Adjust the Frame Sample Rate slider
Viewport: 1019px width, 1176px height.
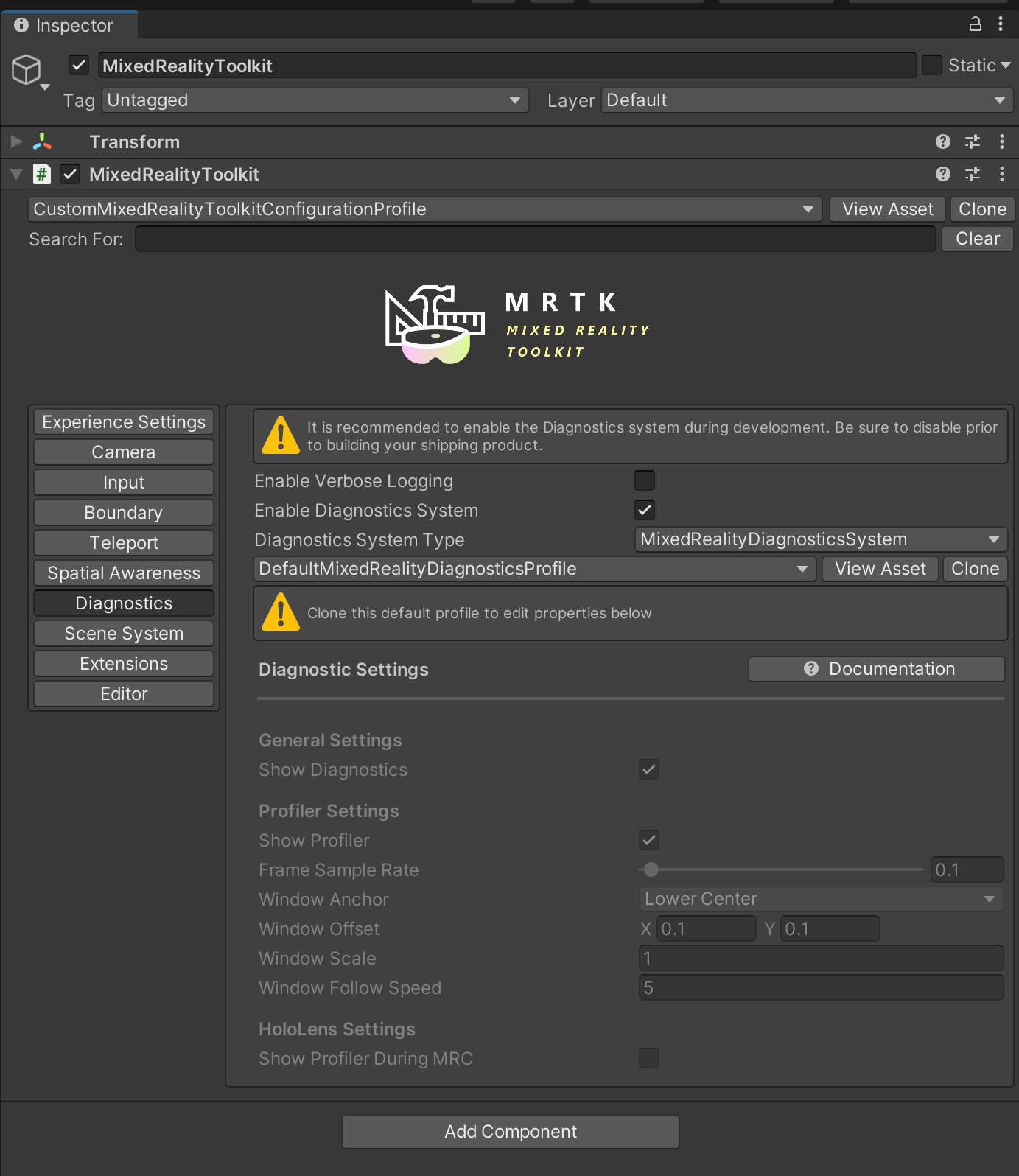point(781,869)
